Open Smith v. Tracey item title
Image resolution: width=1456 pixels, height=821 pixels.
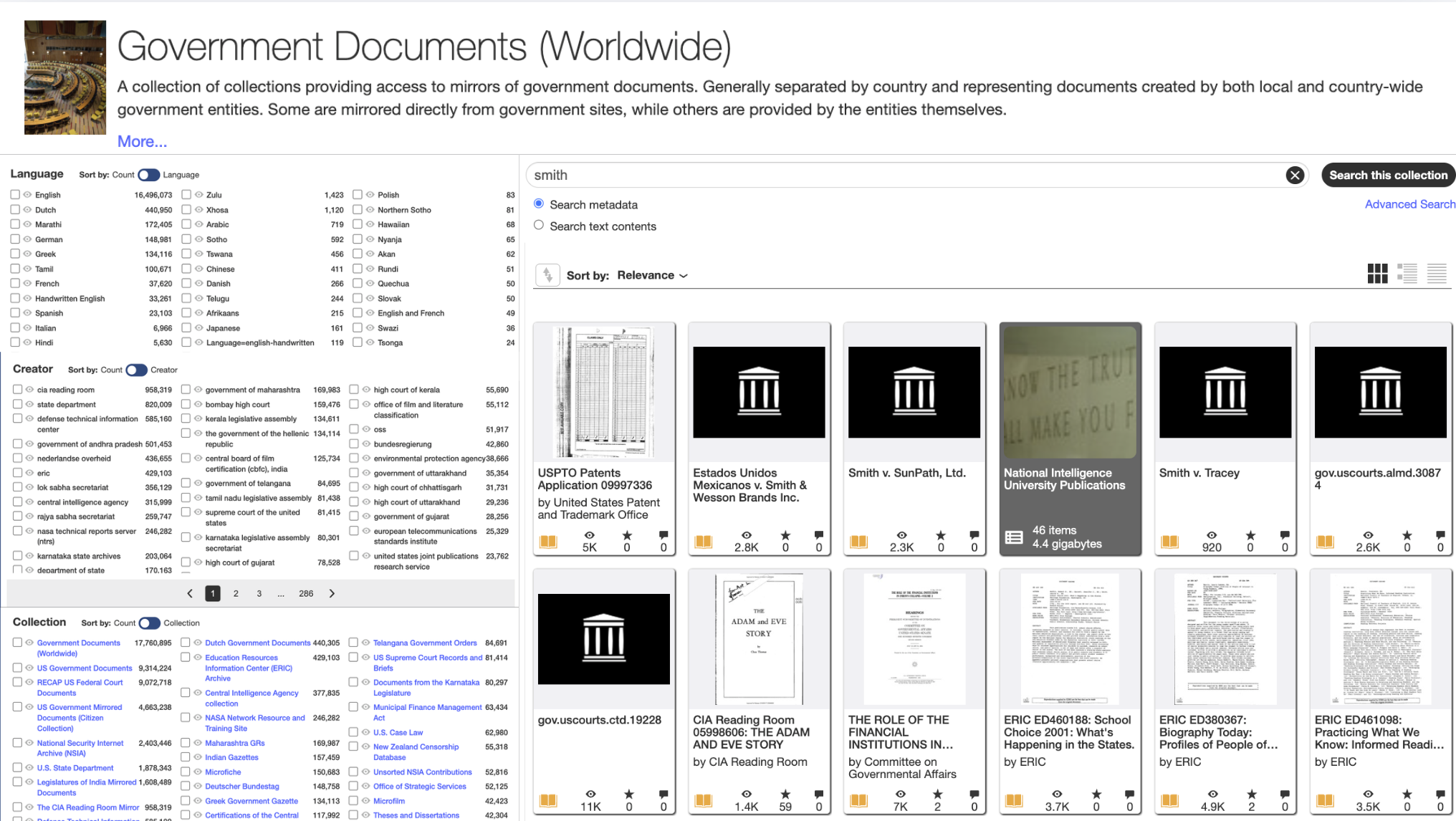[x=1199, y=473]
